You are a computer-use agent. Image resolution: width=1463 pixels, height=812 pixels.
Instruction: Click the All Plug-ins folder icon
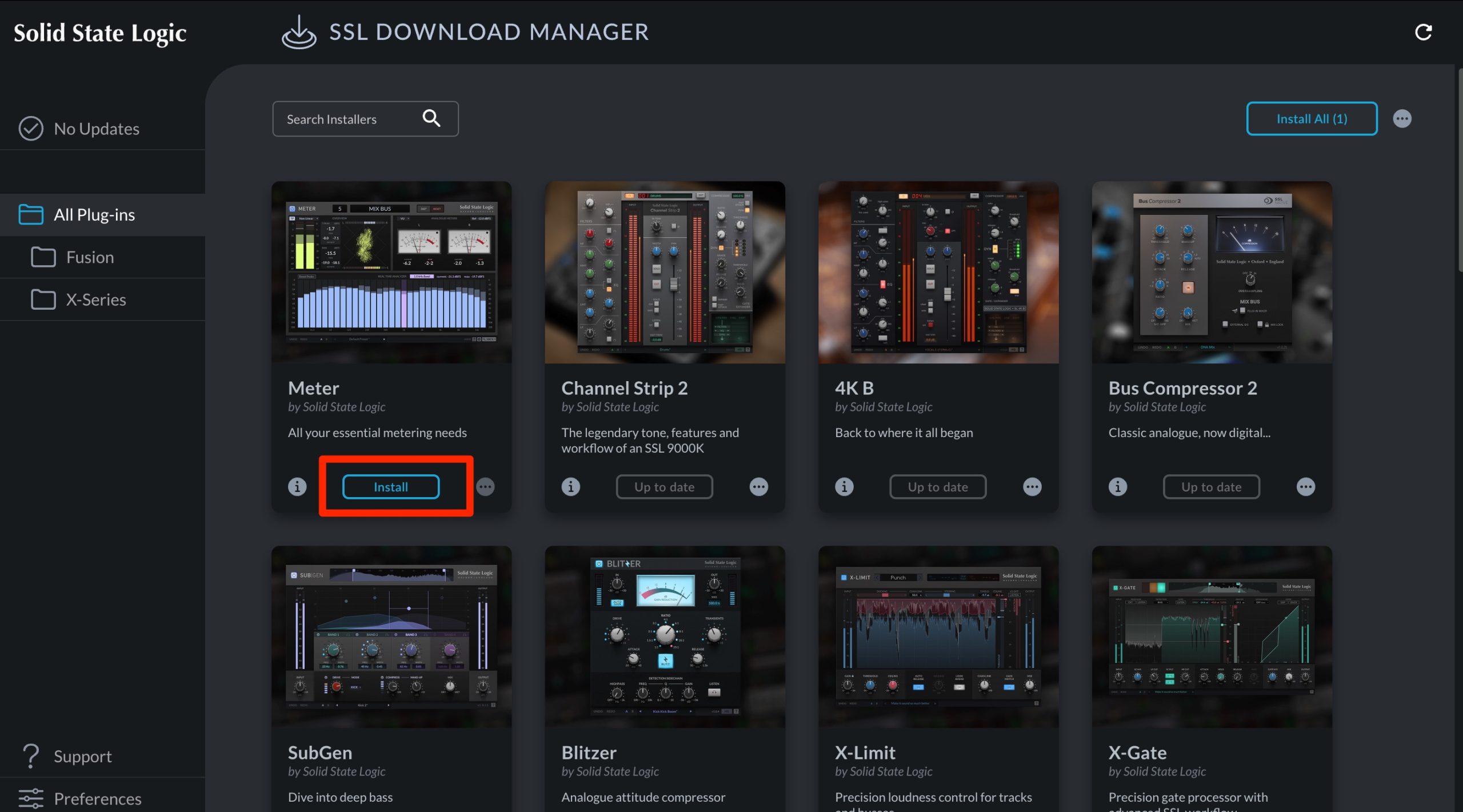[31, 214]
